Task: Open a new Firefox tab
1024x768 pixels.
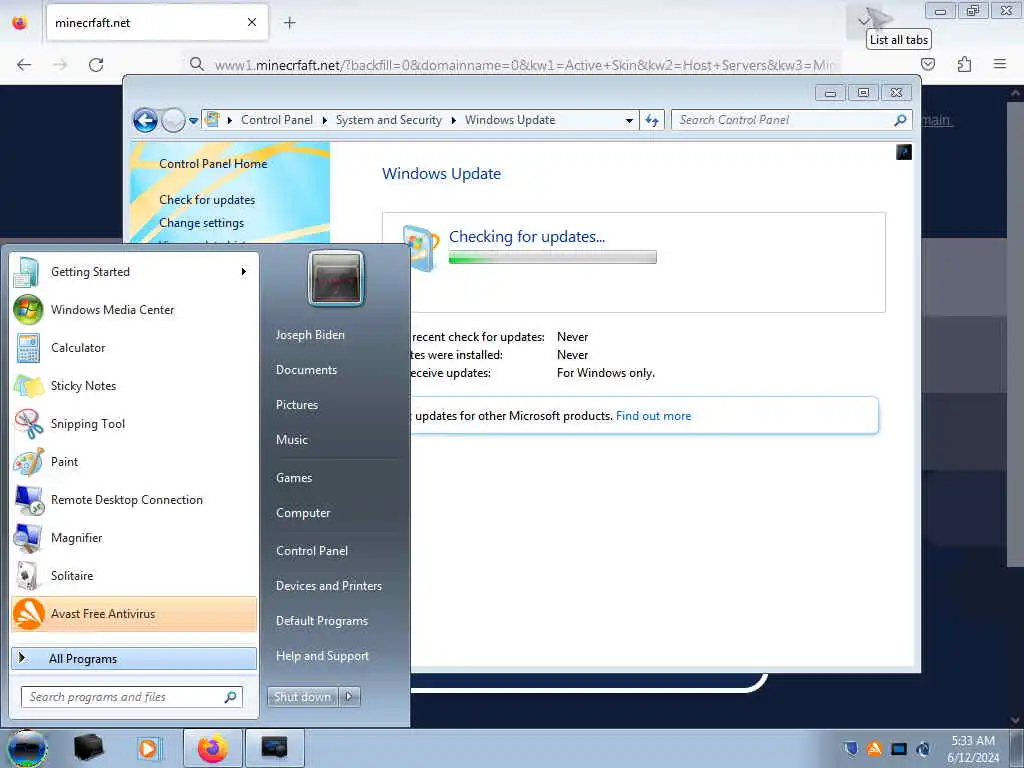Action: 289,23
